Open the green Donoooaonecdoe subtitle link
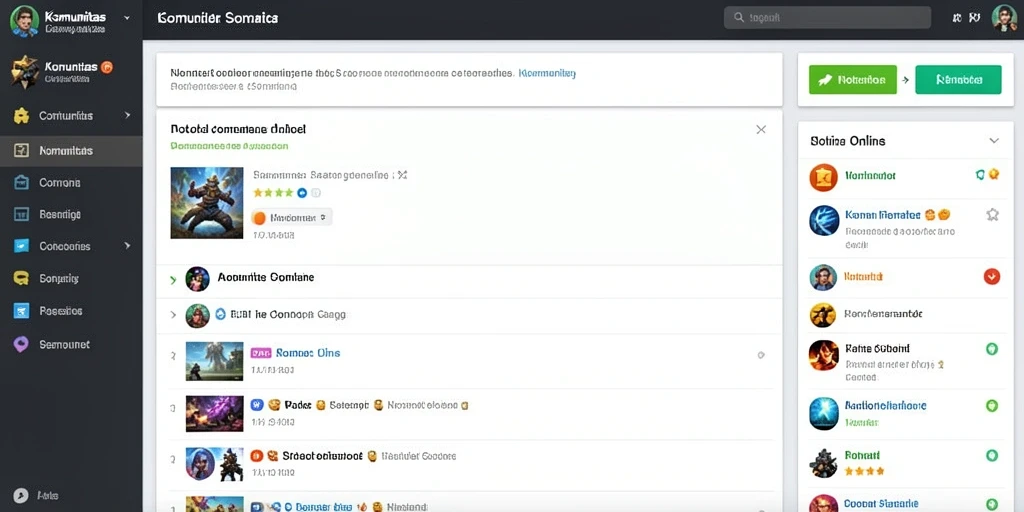The height and width of the screenshot is (512, 1024). coord(229,146)
